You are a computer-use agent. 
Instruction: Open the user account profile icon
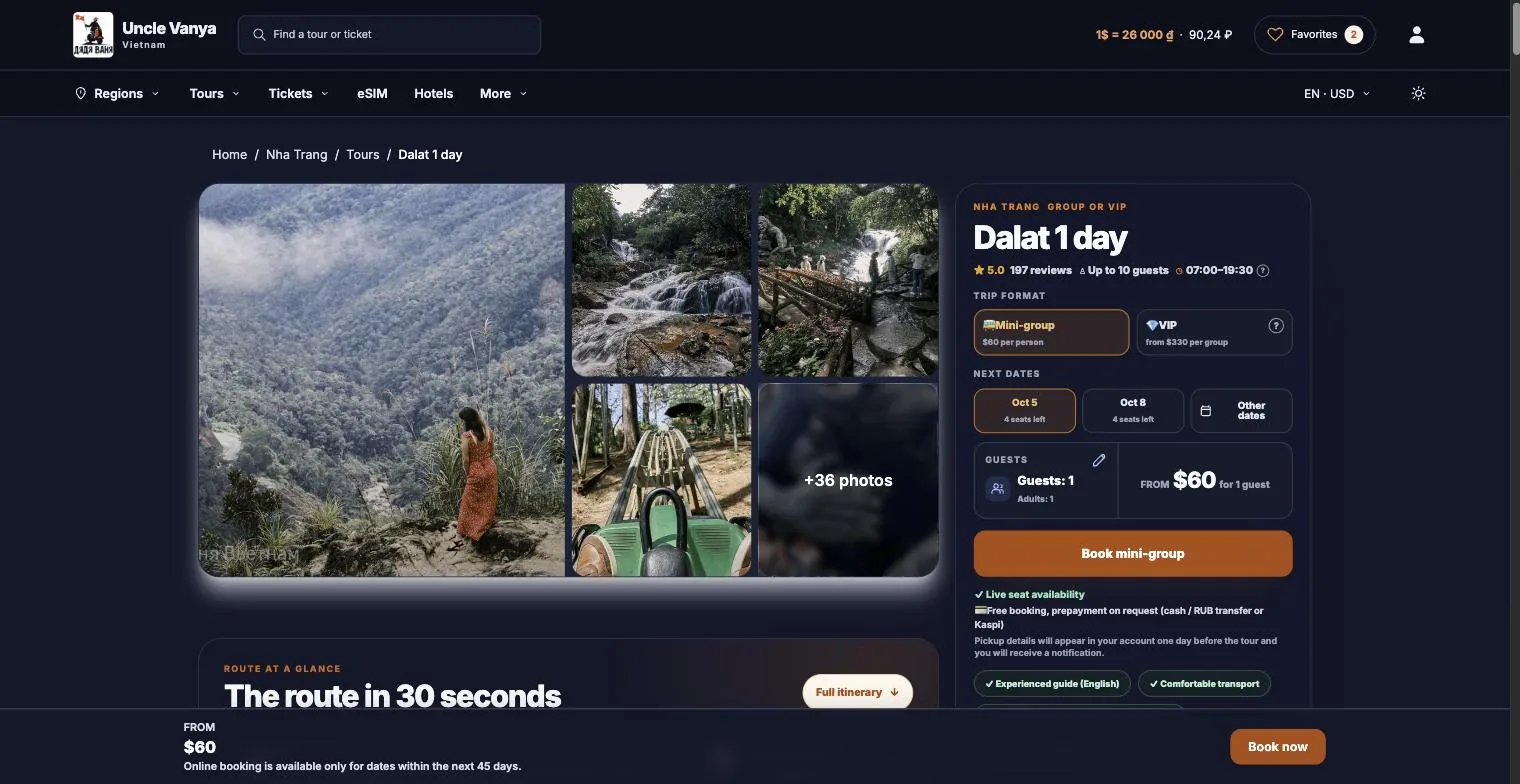click(1416, 35)
